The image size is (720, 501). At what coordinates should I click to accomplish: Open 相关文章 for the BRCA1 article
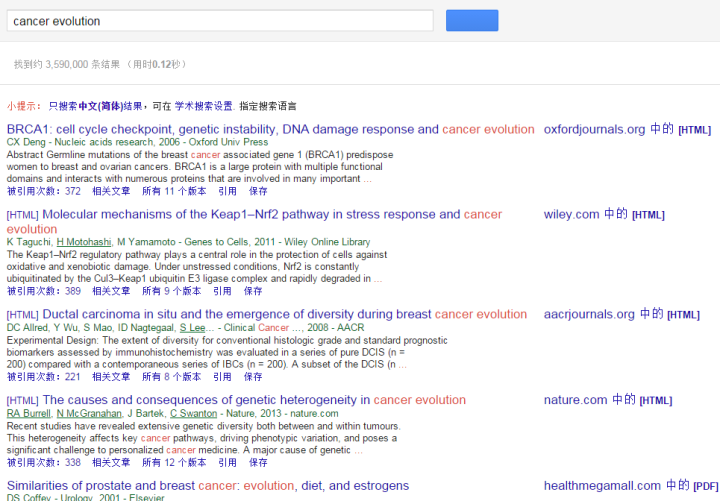(x=111, y=191)
